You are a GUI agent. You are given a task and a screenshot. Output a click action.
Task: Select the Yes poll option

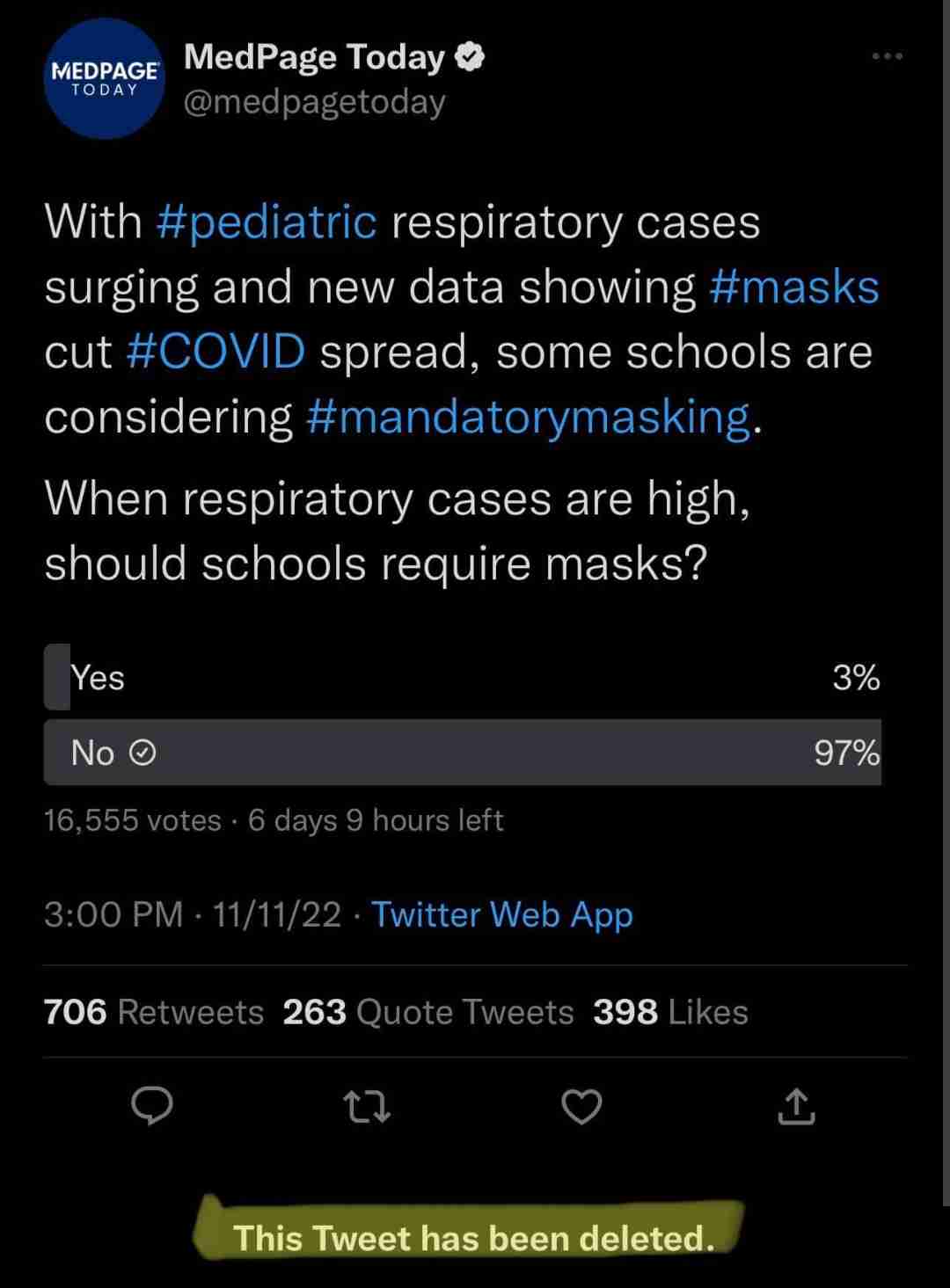(x=462, y=677)
